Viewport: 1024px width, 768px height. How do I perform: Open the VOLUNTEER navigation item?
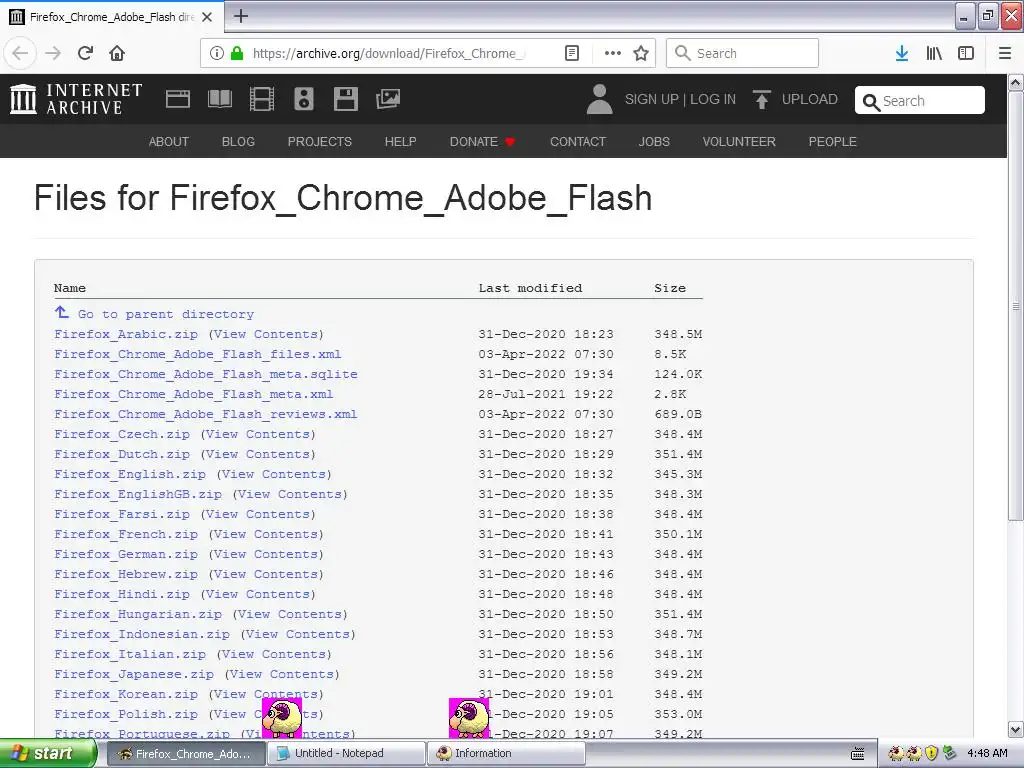click(x=739, y=142)
